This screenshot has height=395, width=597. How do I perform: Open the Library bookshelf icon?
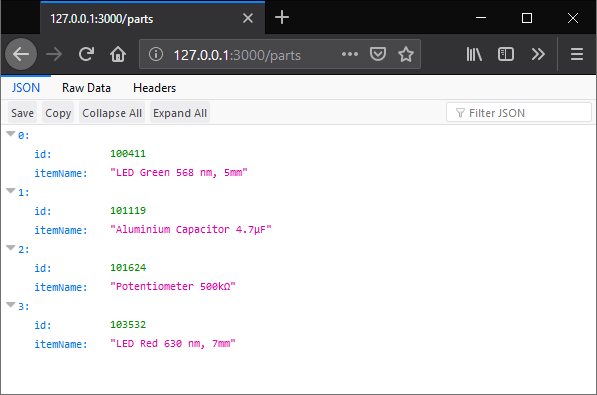tap(474, 54)
